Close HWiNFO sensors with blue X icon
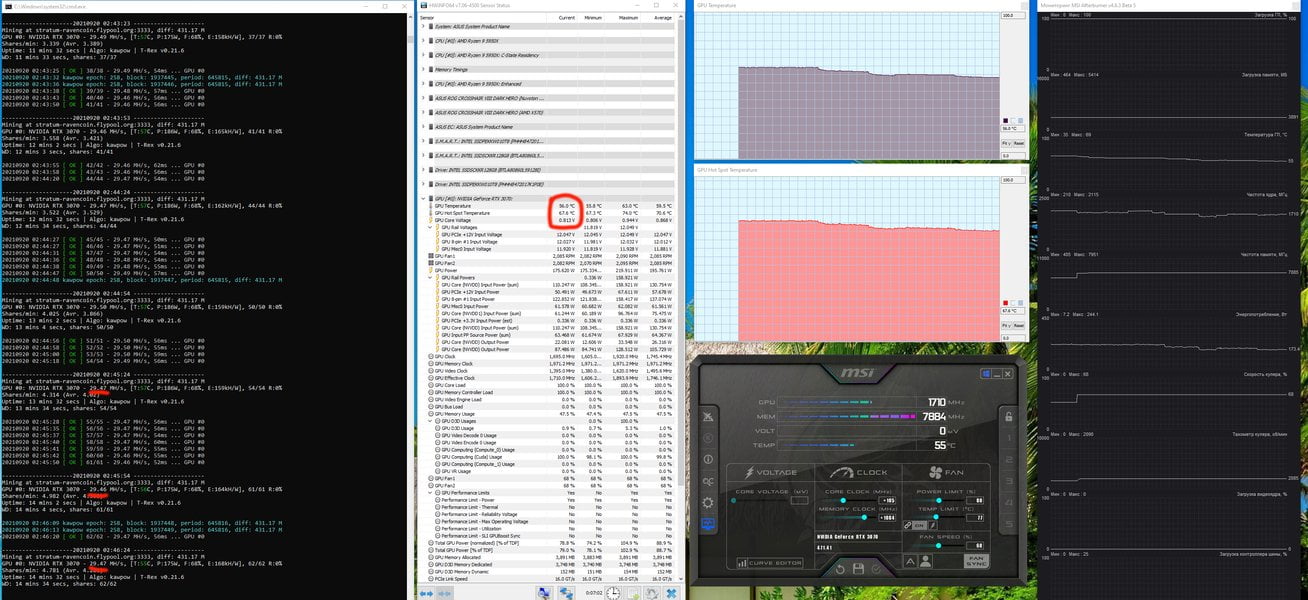This screenshot has height=600, width=1308. tap(672, 594)
